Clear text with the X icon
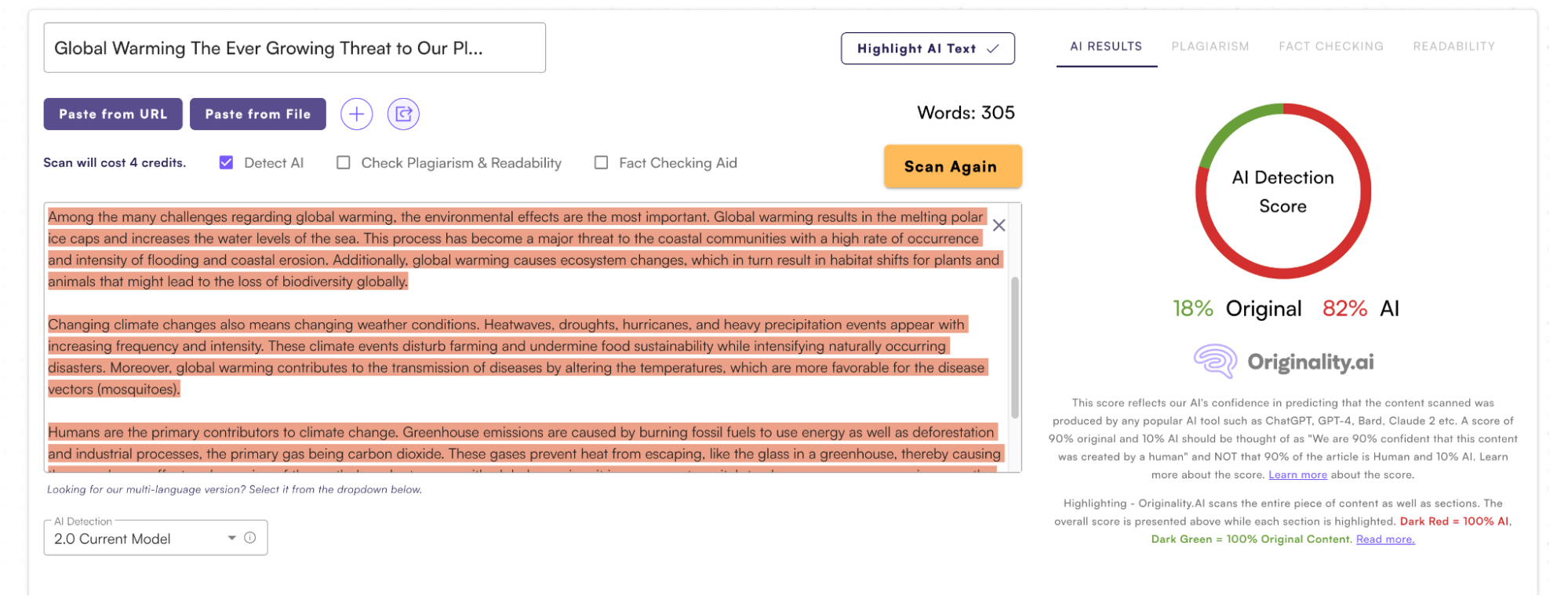Viewport: 1568px width, 596px height. (x=999, y=226)
